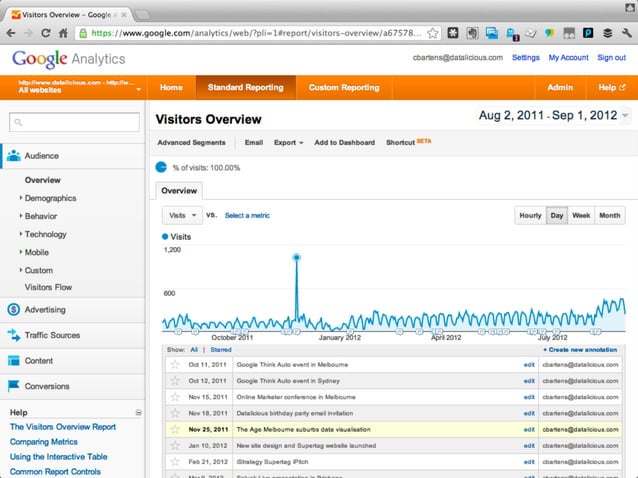Go to the Home tab
The height and width of the screenshot is (478, 638).
pyautogui.click(x=171, y=88)
